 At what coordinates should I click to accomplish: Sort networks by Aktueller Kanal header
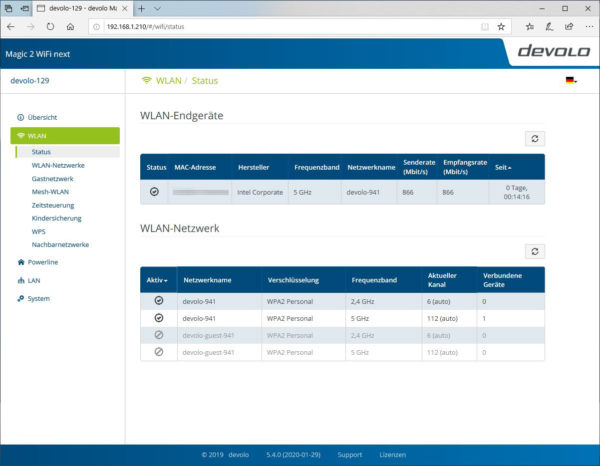click(x=442, y=280)
